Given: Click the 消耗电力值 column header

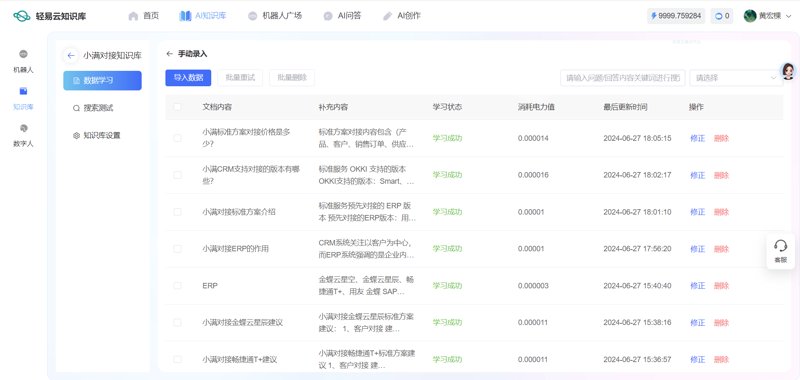Looking at the screenshot, I should [536, 107].
